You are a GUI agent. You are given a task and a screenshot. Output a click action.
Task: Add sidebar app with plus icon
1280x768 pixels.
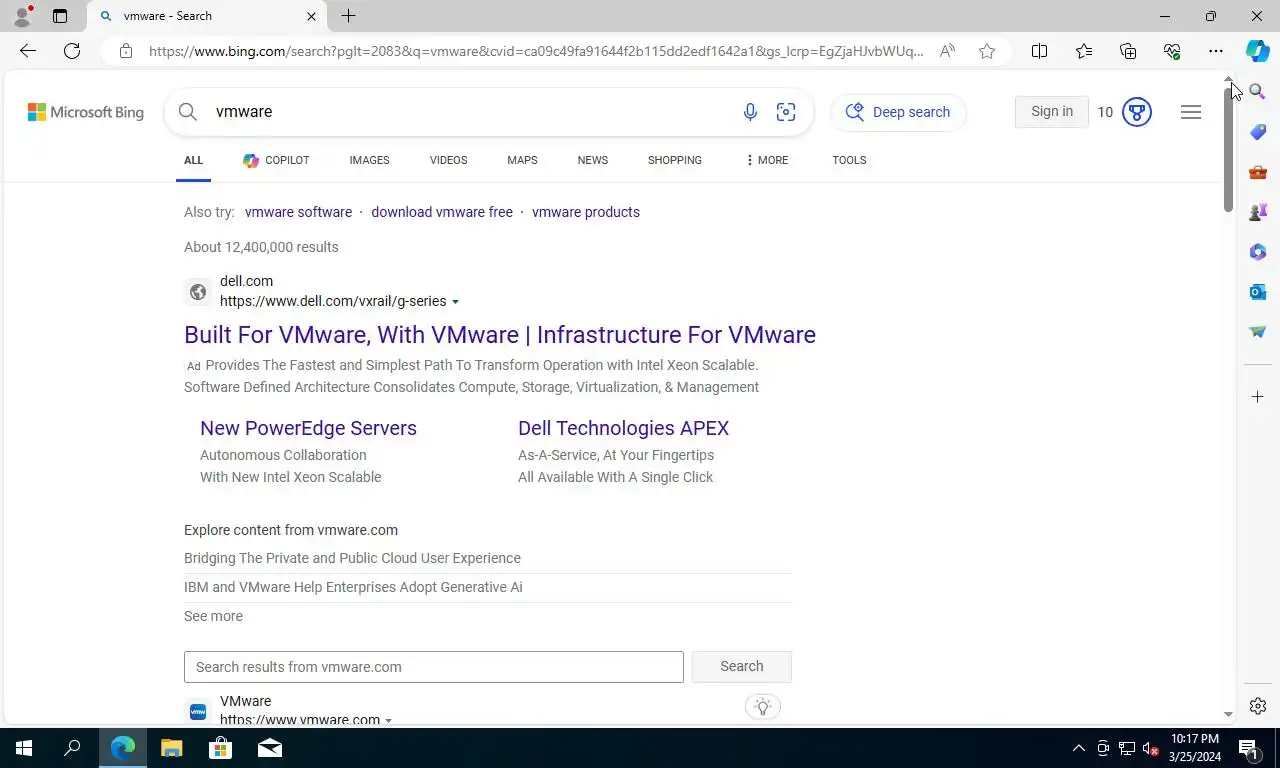[x=1258, y=397]
